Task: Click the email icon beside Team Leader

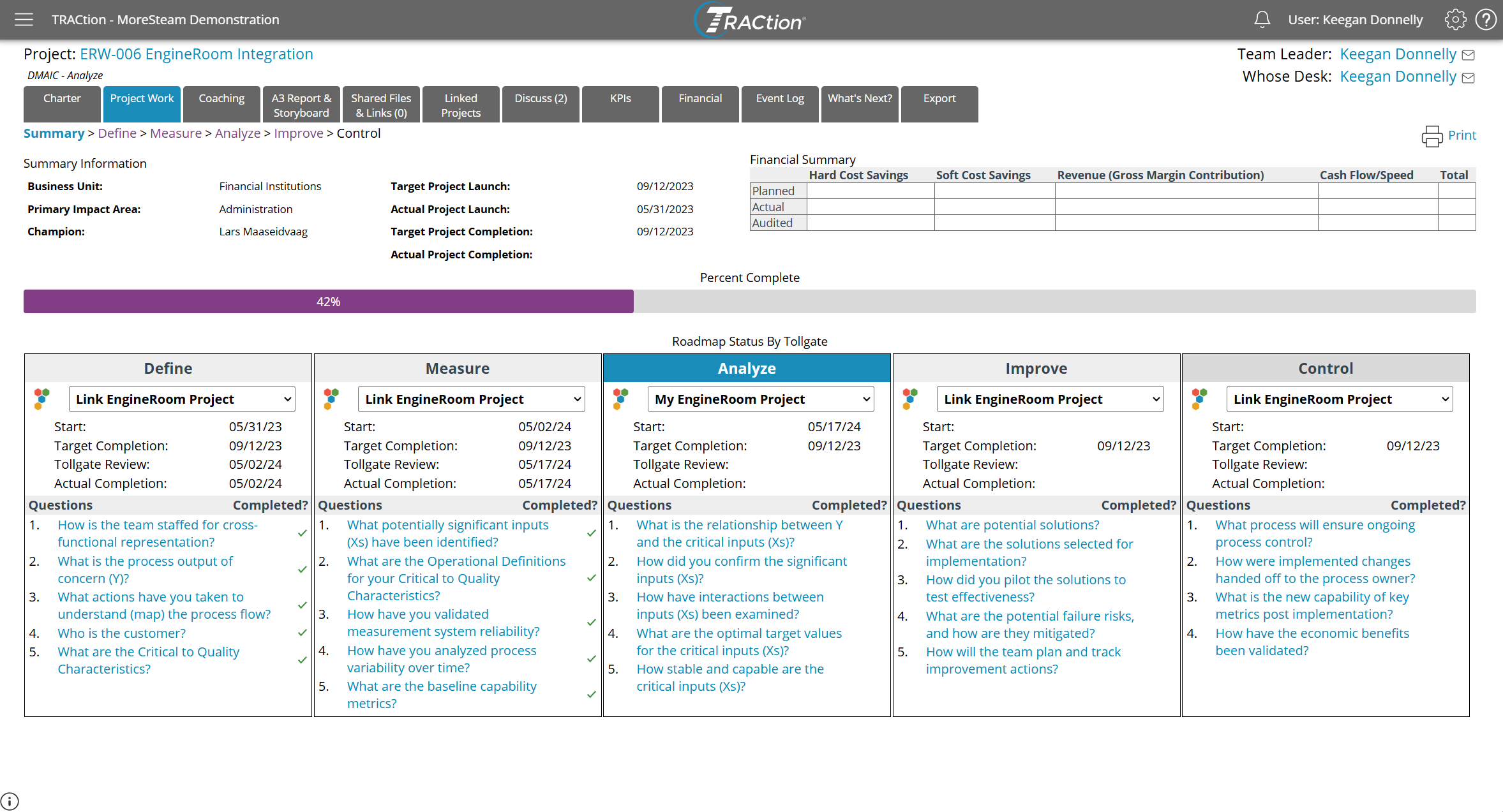Action: [1469, 55]
